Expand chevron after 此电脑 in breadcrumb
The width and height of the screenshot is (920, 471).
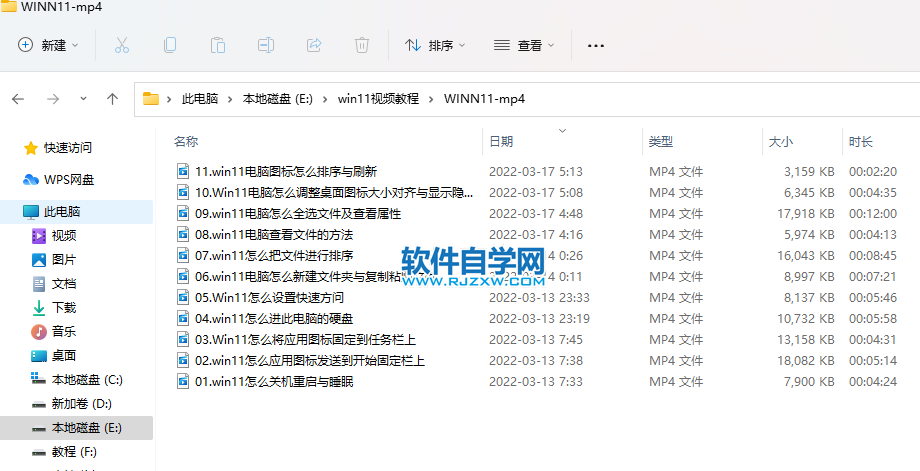pos(231,99)
